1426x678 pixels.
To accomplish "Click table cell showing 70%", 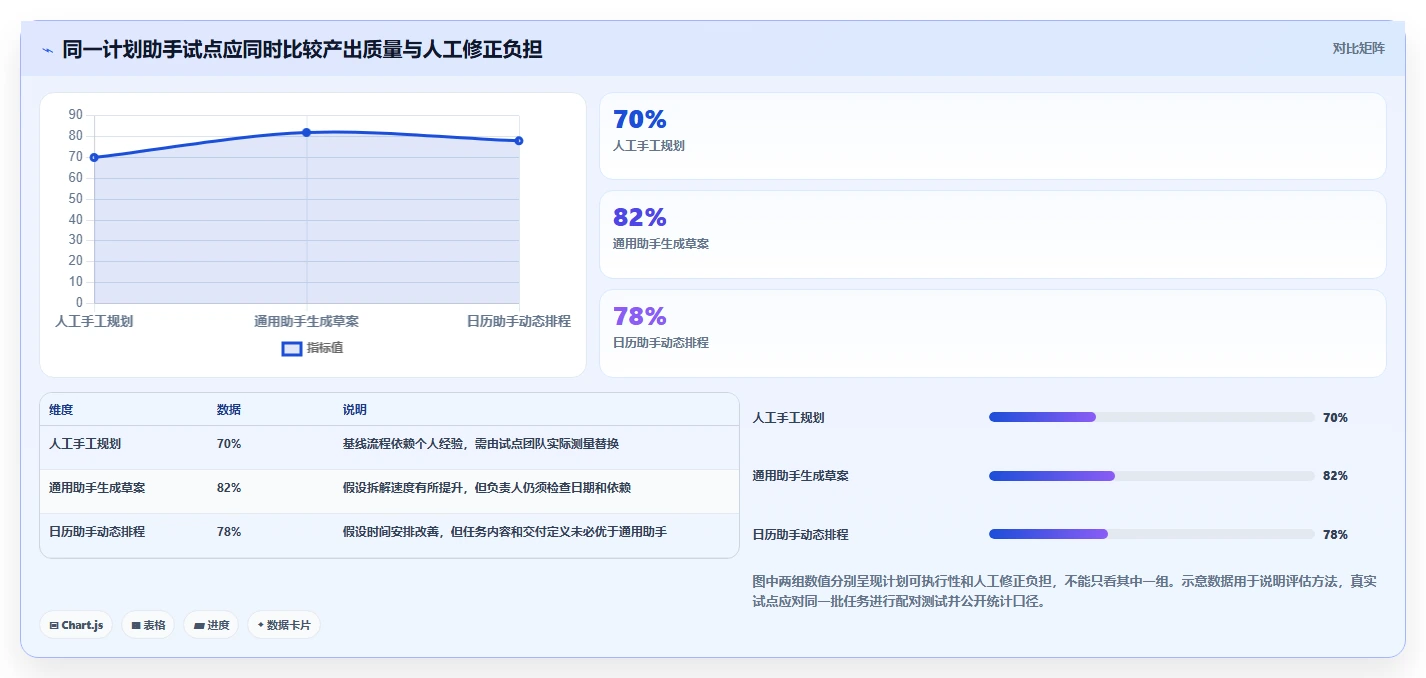I will pos(229,444).
